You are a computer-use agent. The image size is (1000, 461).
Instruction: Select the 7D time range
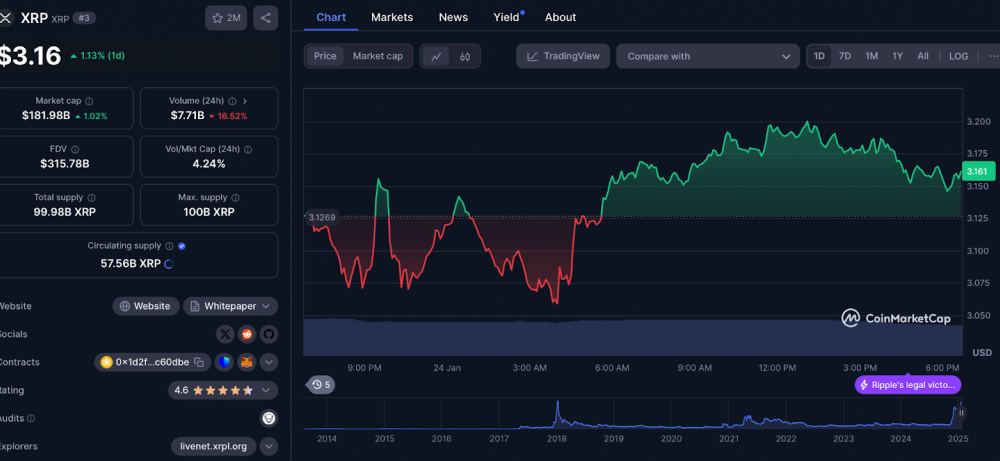[845, 56]
